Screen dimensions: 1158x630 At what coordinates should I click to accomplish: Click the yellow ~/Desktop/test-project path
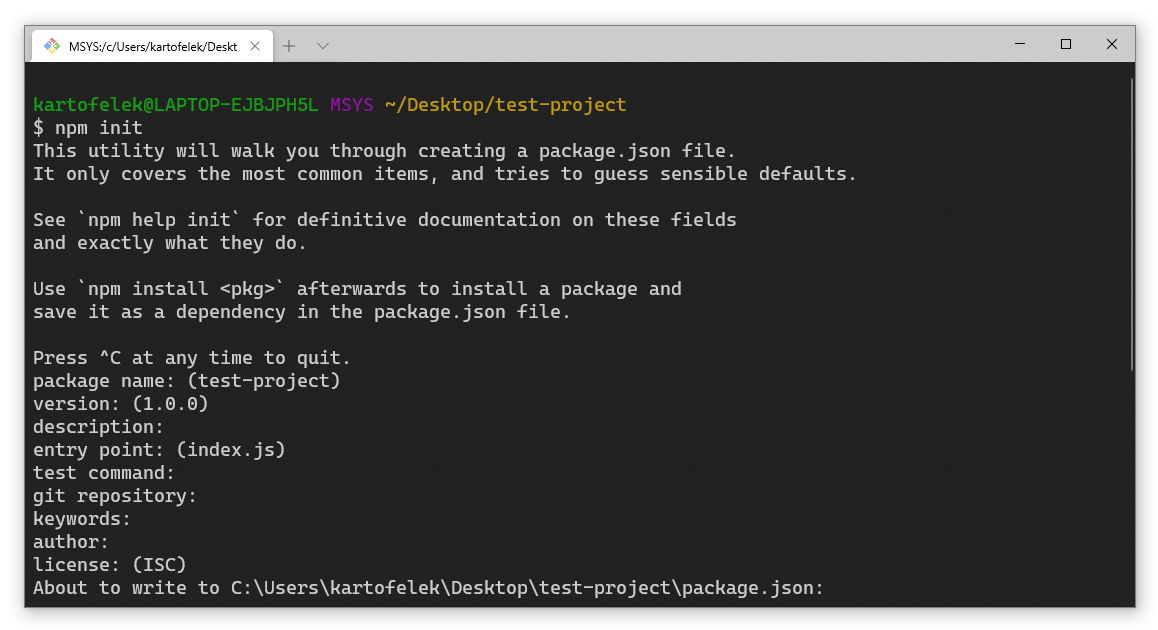505,105
